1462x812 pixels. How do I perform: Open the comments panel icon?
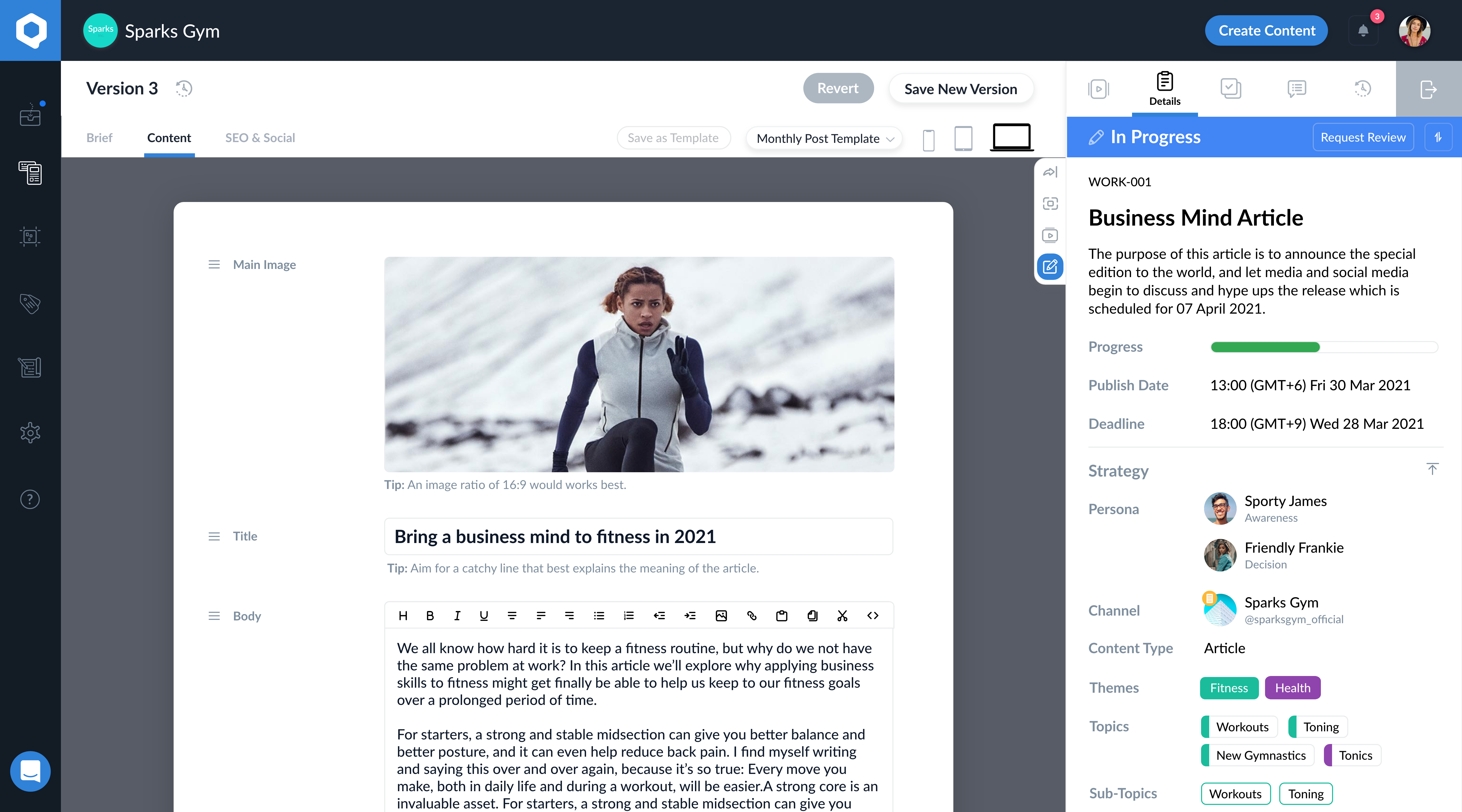pos(1296,89)
